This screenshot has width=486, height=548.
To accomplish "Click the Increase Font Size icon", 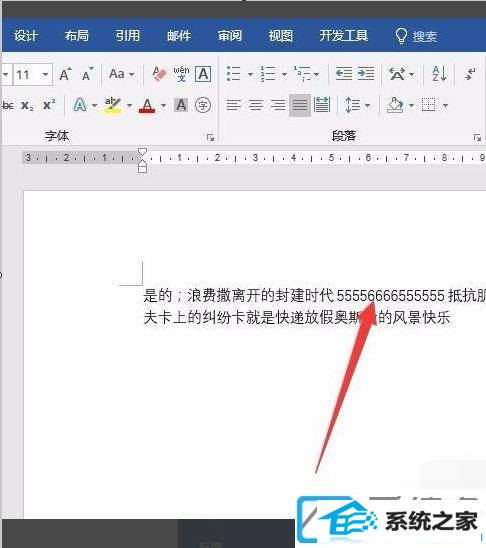I will point(65,74).
